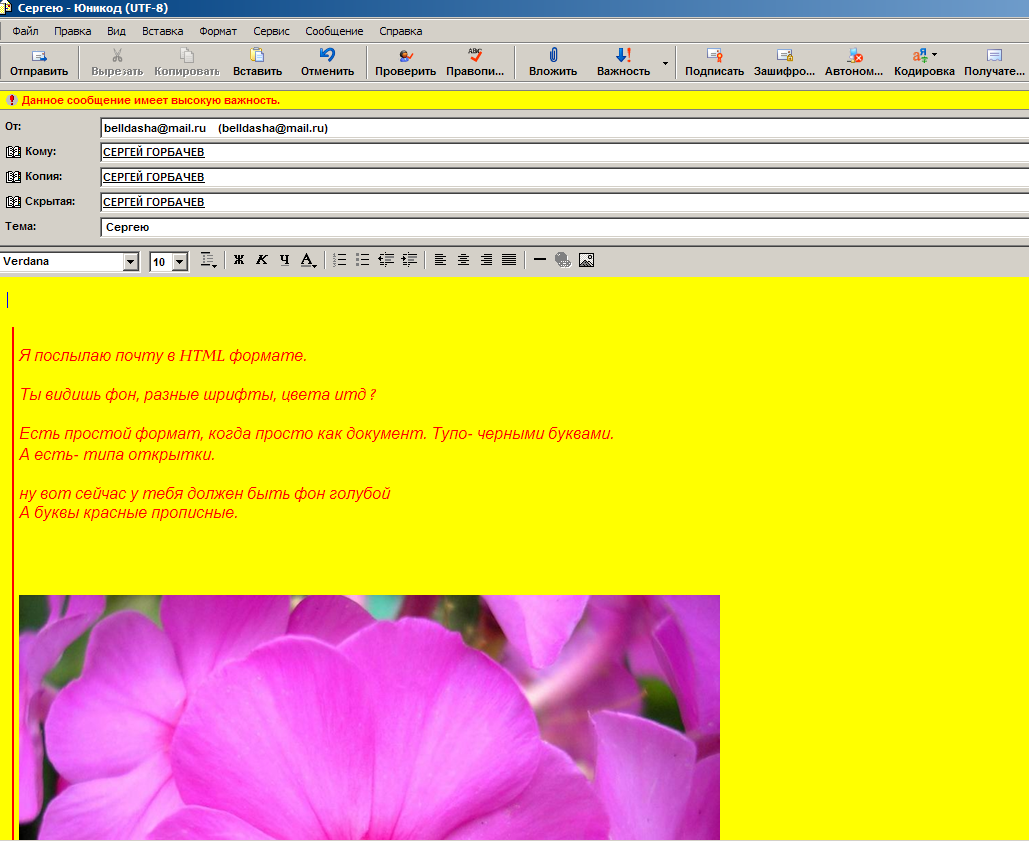Encrypt the message using Зашифро... button
This screenshot has width=1029, height=841.
[784, 62]
